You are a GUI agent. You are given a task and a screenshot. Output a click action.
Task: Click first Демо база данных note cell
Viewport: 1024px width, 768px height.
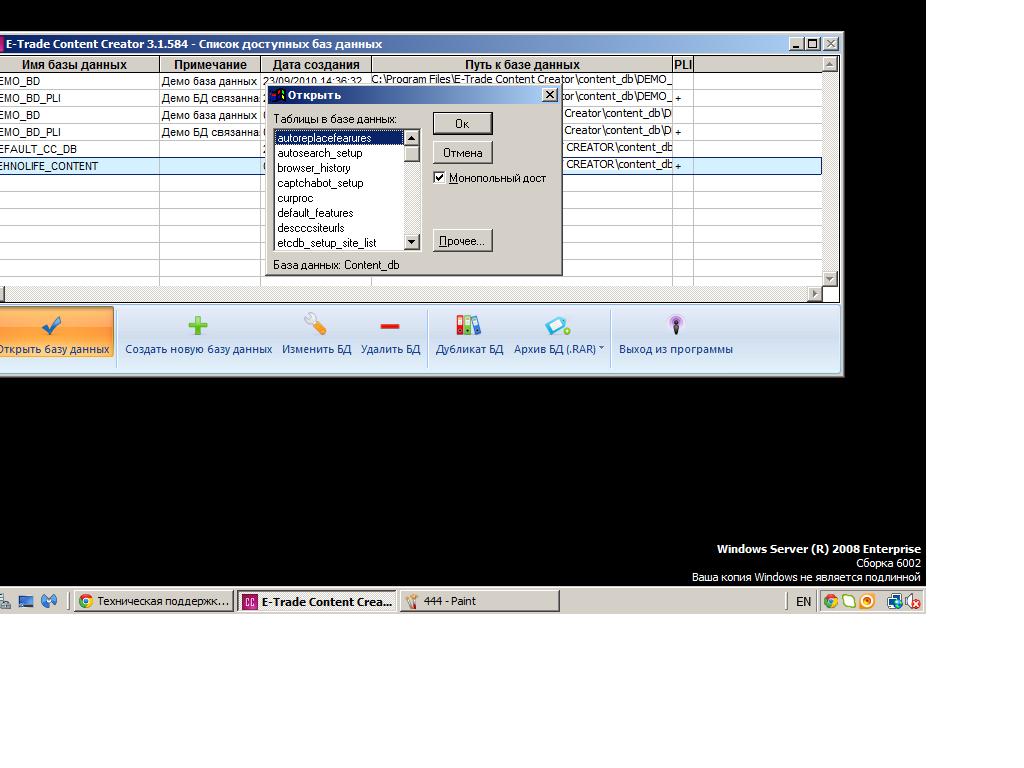tap(210, 81)
